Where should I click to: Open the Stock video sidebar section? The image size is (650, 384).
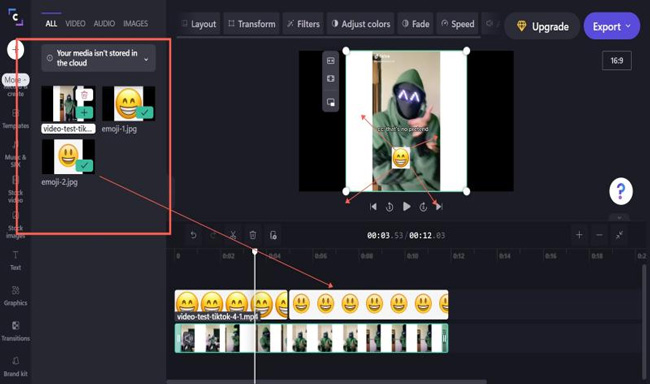click(15, 190)
